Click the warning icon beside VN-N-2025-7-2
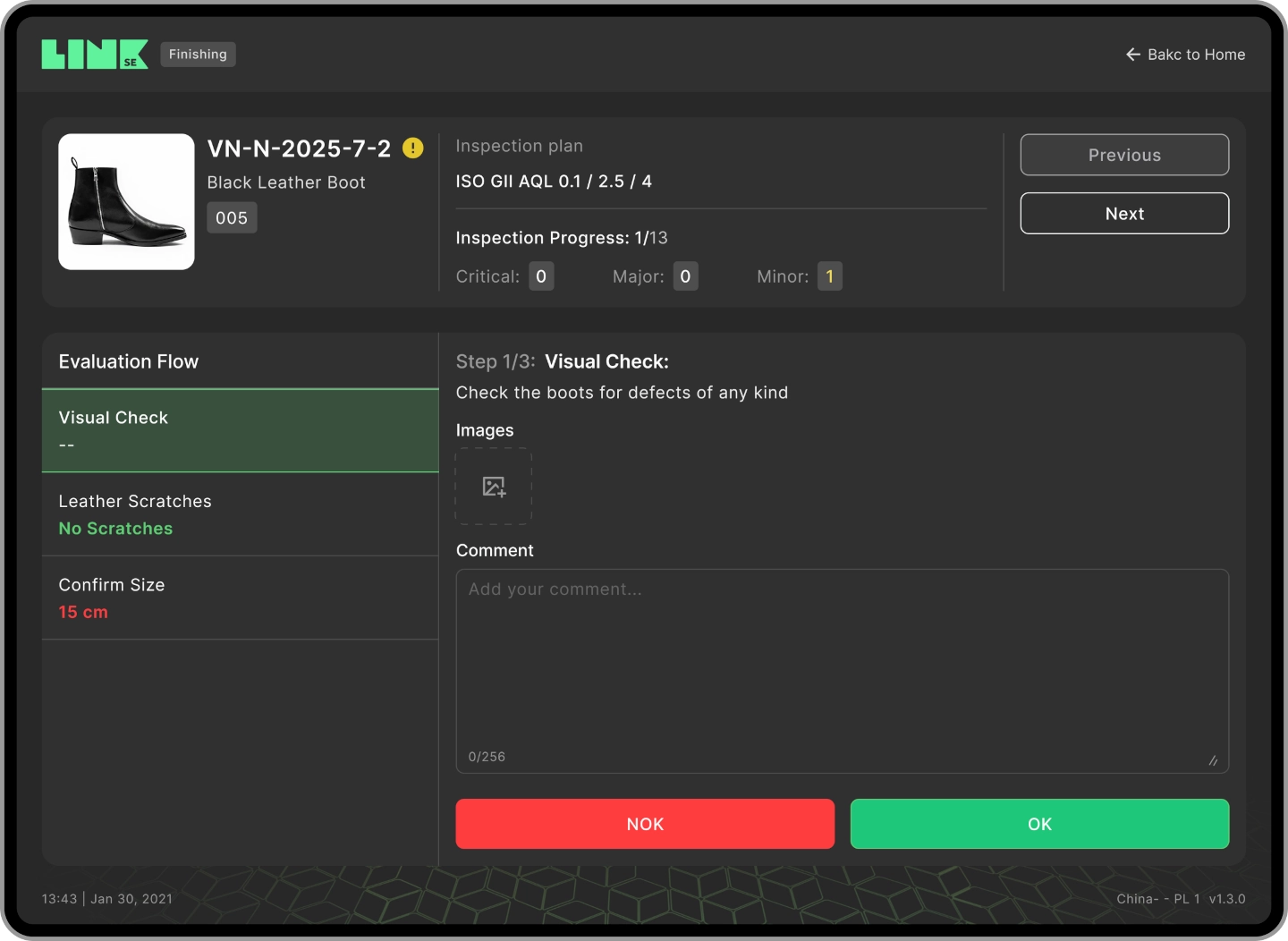Viewport: 1288px width, 941px height. point(413,148)
